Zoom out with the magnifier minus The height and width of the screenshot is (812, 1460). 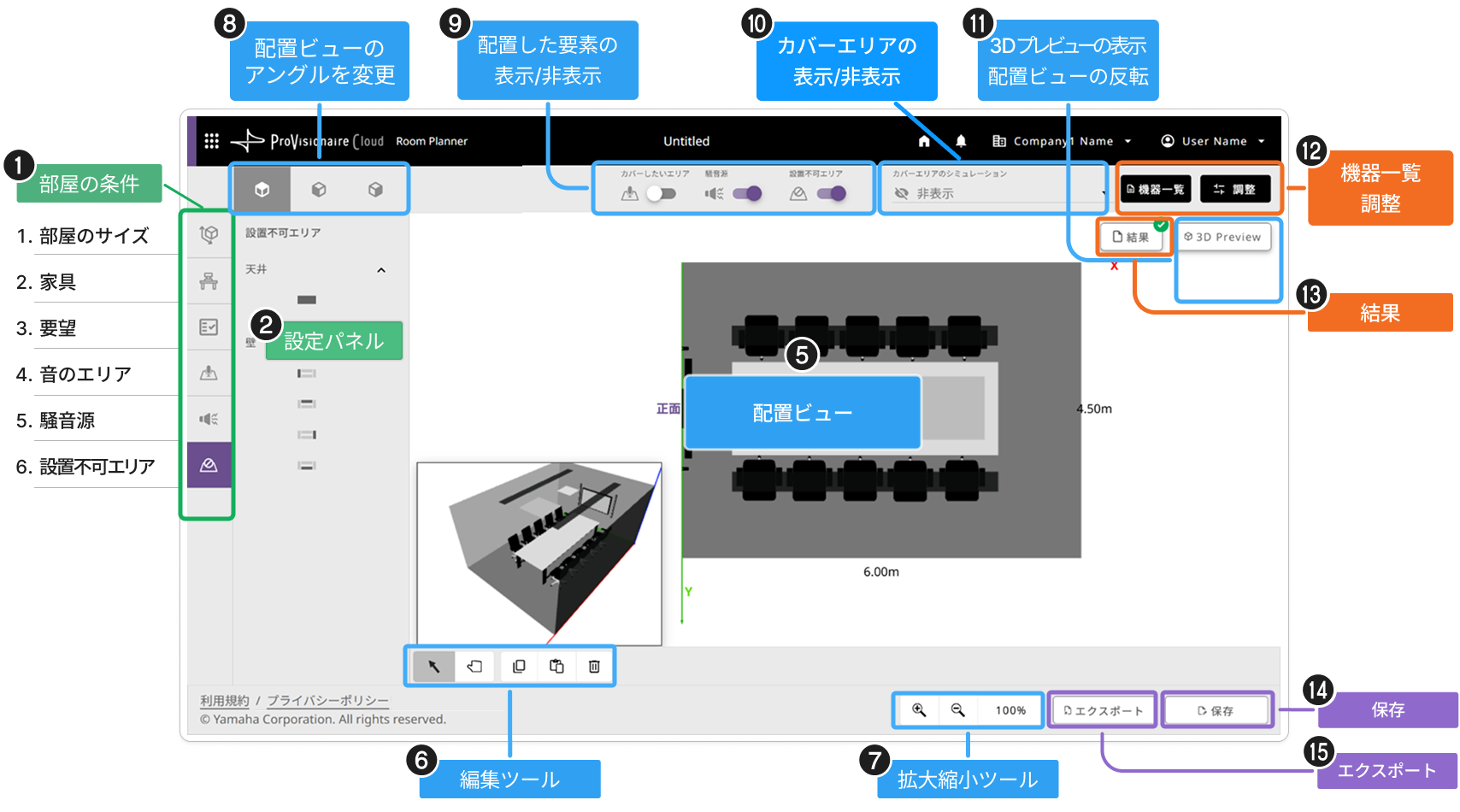coord(958,710)
